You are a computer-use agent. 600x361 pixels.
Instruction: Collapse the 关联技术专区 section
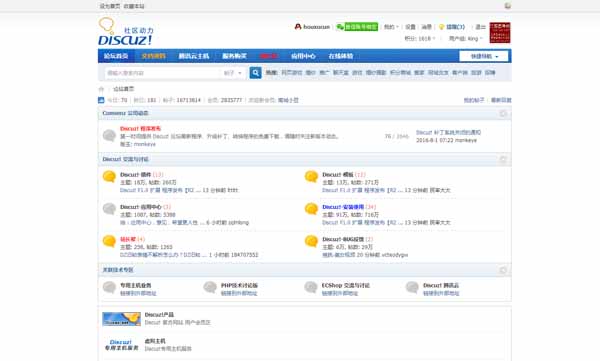(x=503, y=270)
